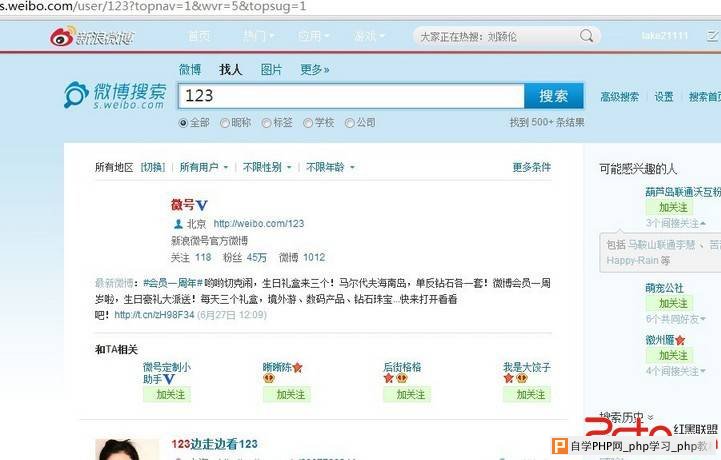Image resolution: width=721 pixels, height=460 pixels.
Task: Click 加关注 under 徽州匯
Action: tap(669, 356)
